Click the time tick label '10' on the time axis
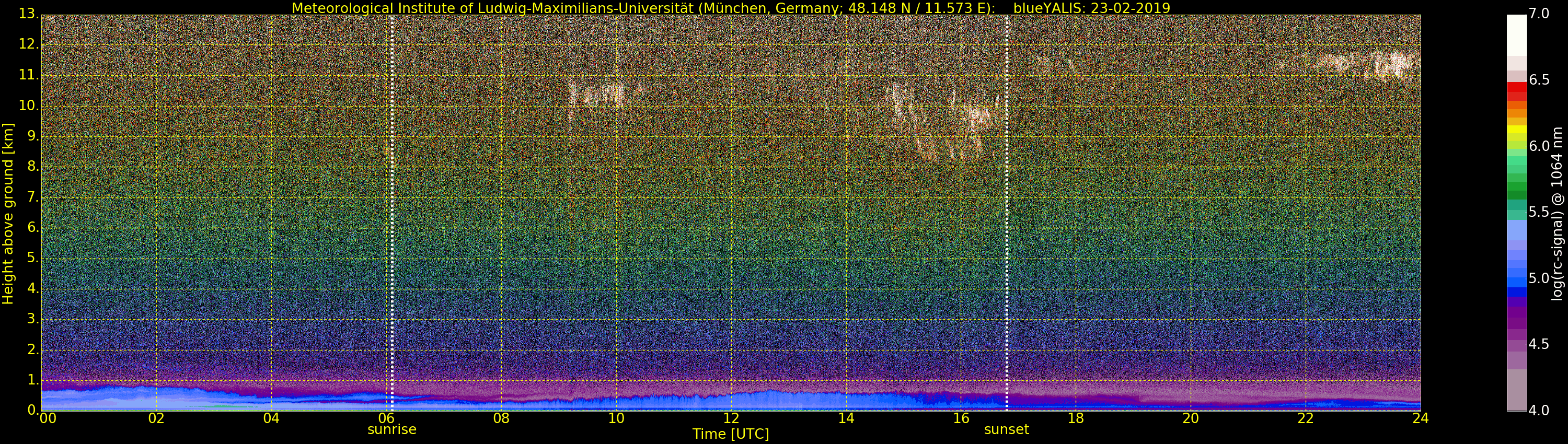Screen dimensions: 1568x444 (x=616, y=418)
